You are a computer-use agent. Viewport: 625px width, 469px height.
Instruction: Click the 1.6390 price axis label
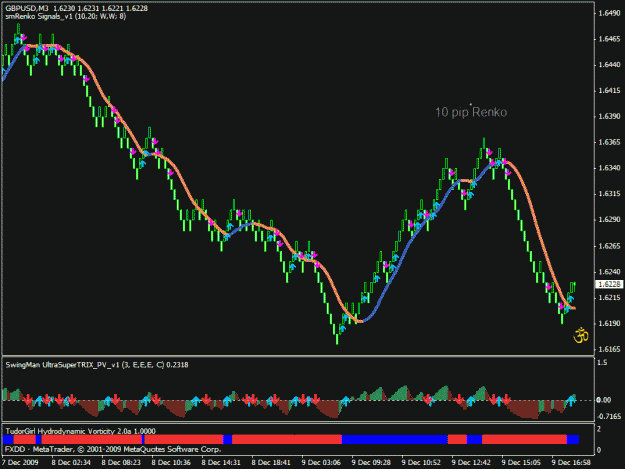coord(609,116)
